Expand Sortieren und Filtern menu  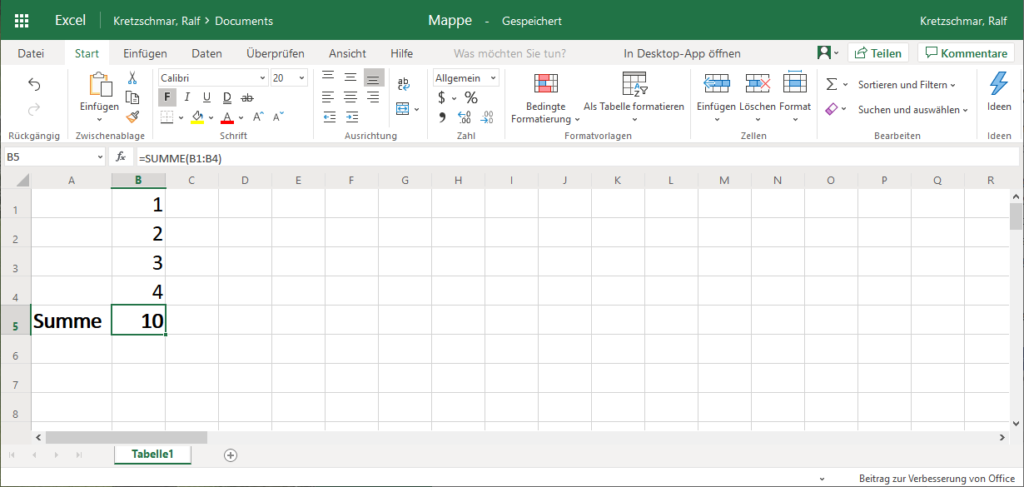click(x=906, y=85)
